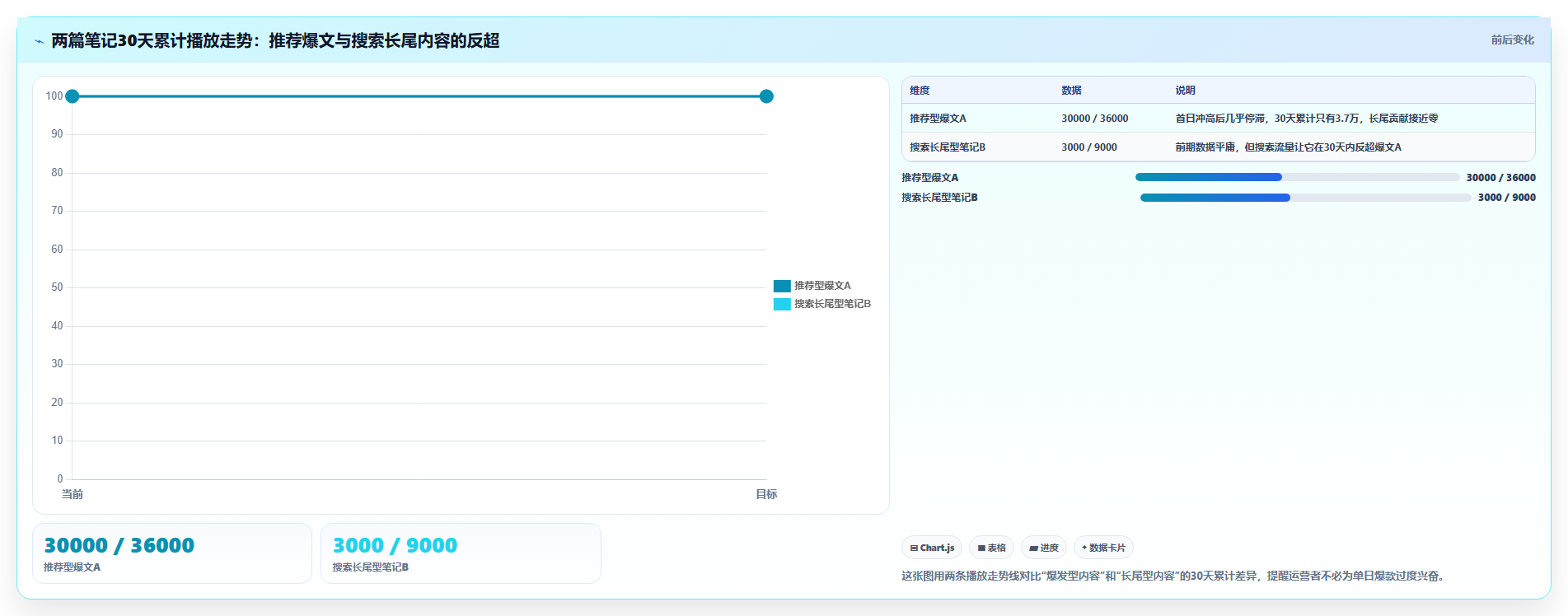Select the 进度 tag chip
The height and width of the screenshot is (616, 1568).
point(1044,548)
